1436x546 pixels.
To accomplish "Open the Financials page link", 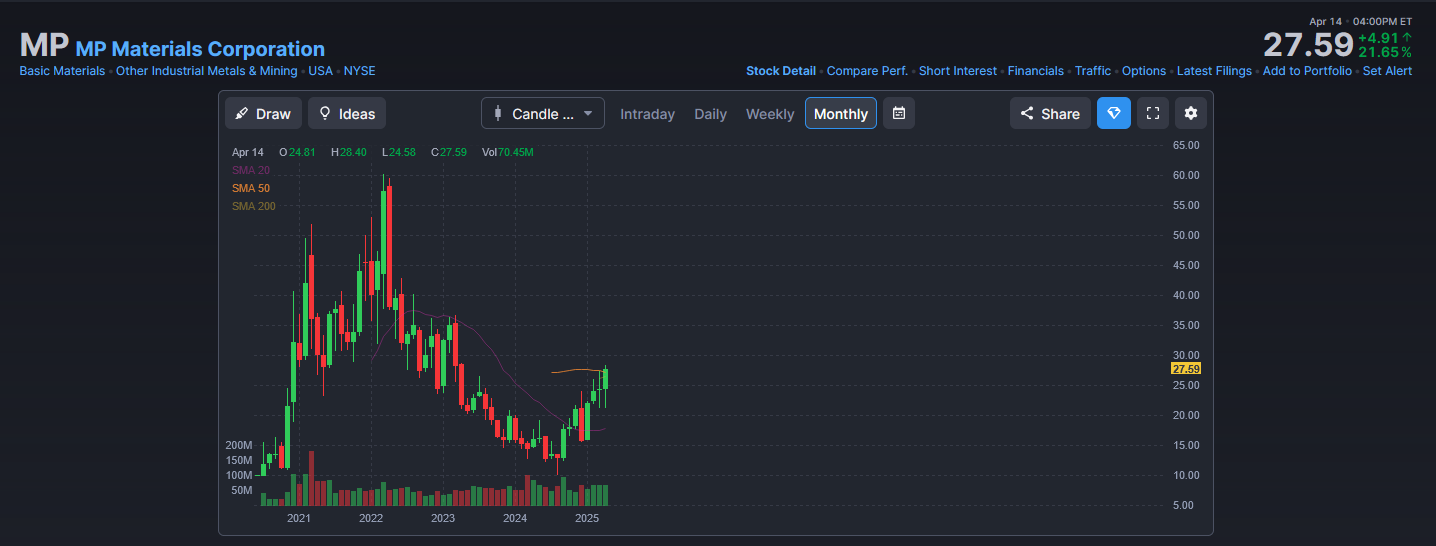I will pos(1035,71).
